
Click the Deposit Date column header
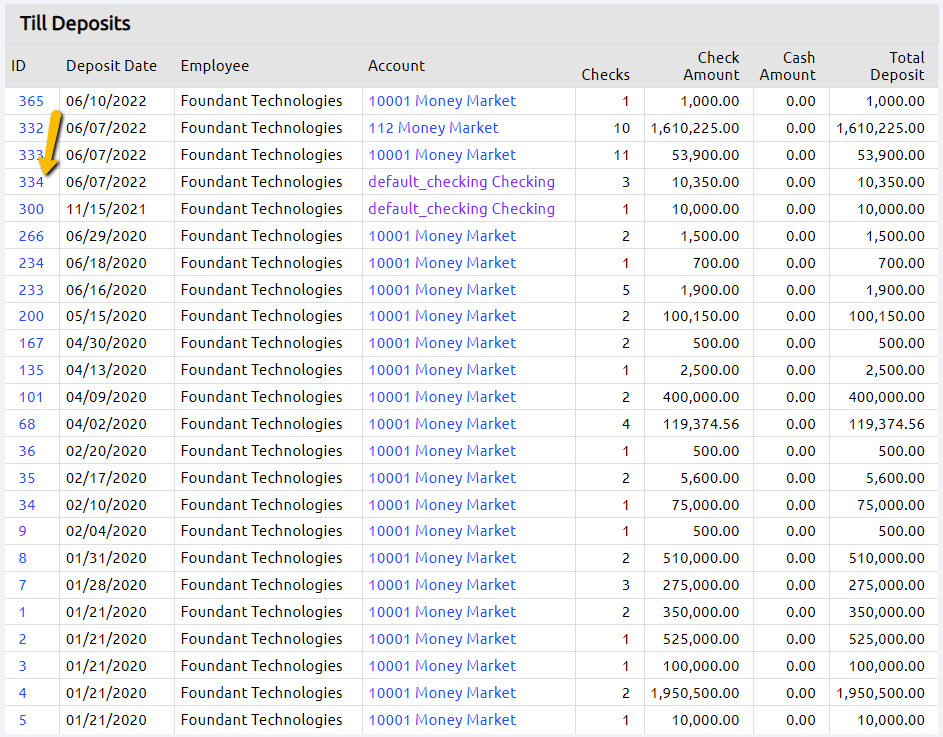[111, 66]
